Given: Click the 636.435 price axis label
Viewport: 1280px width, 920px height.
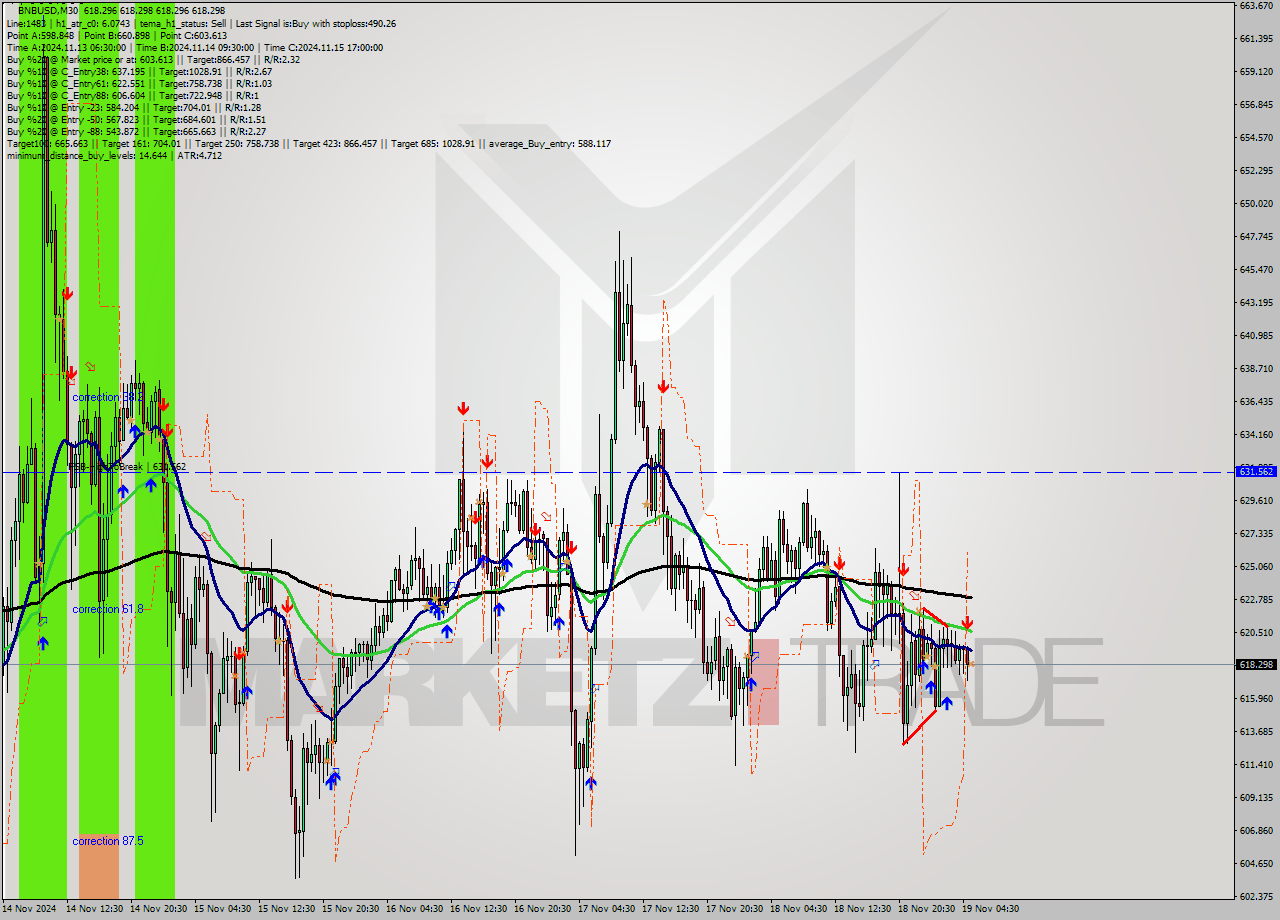Looking at the screenshot, I should (1255, 401).
